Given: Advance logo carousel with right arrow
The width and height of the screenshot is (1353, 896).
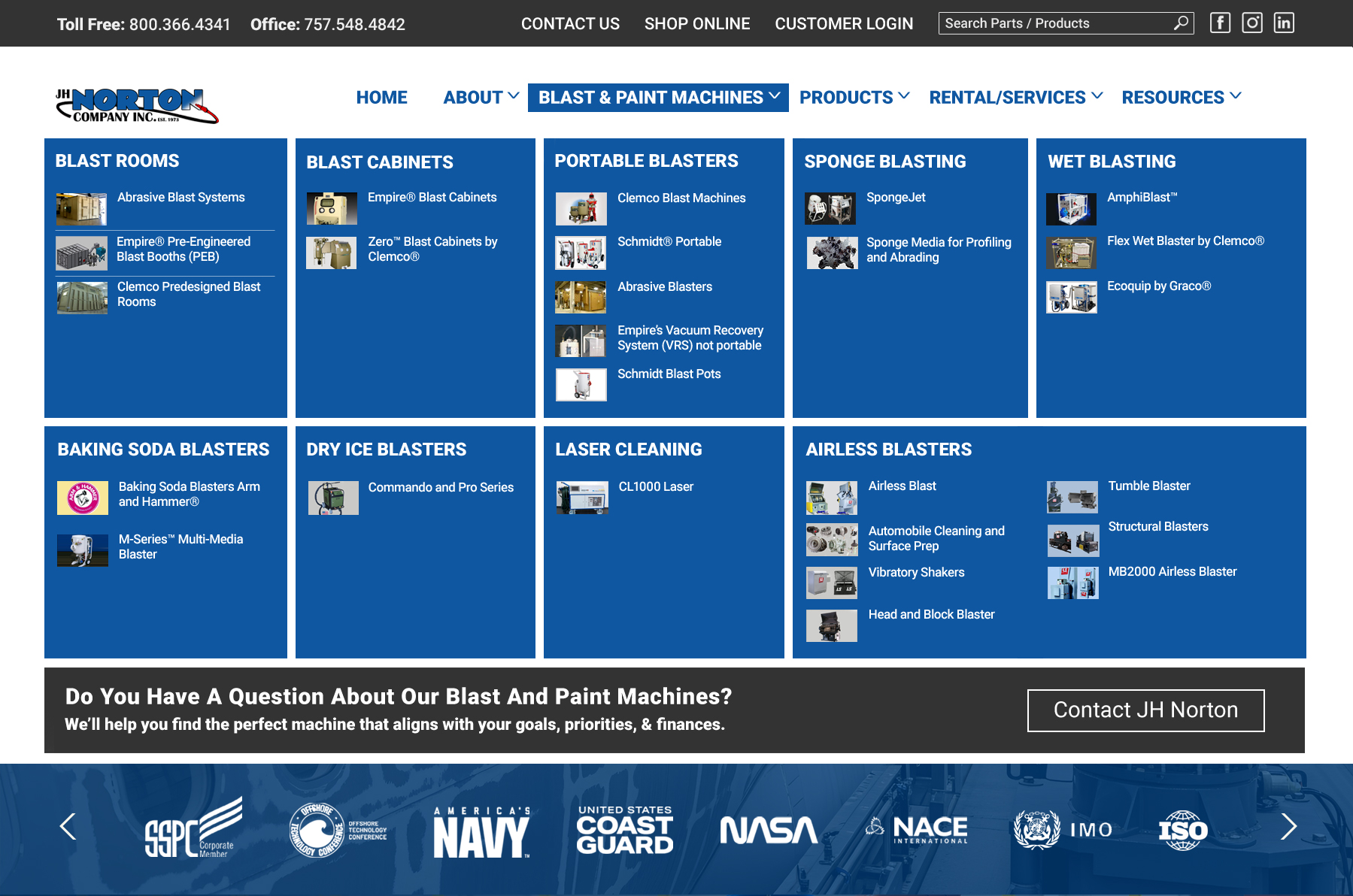Looking at the screenshot, I should (1288, 827).
